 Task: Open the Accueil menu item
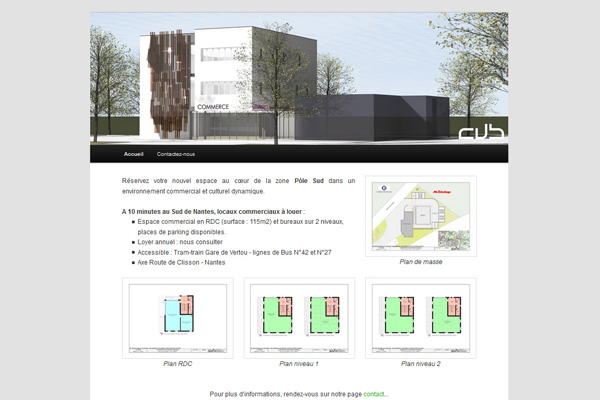pyautogui.click(x=133, y=154)
